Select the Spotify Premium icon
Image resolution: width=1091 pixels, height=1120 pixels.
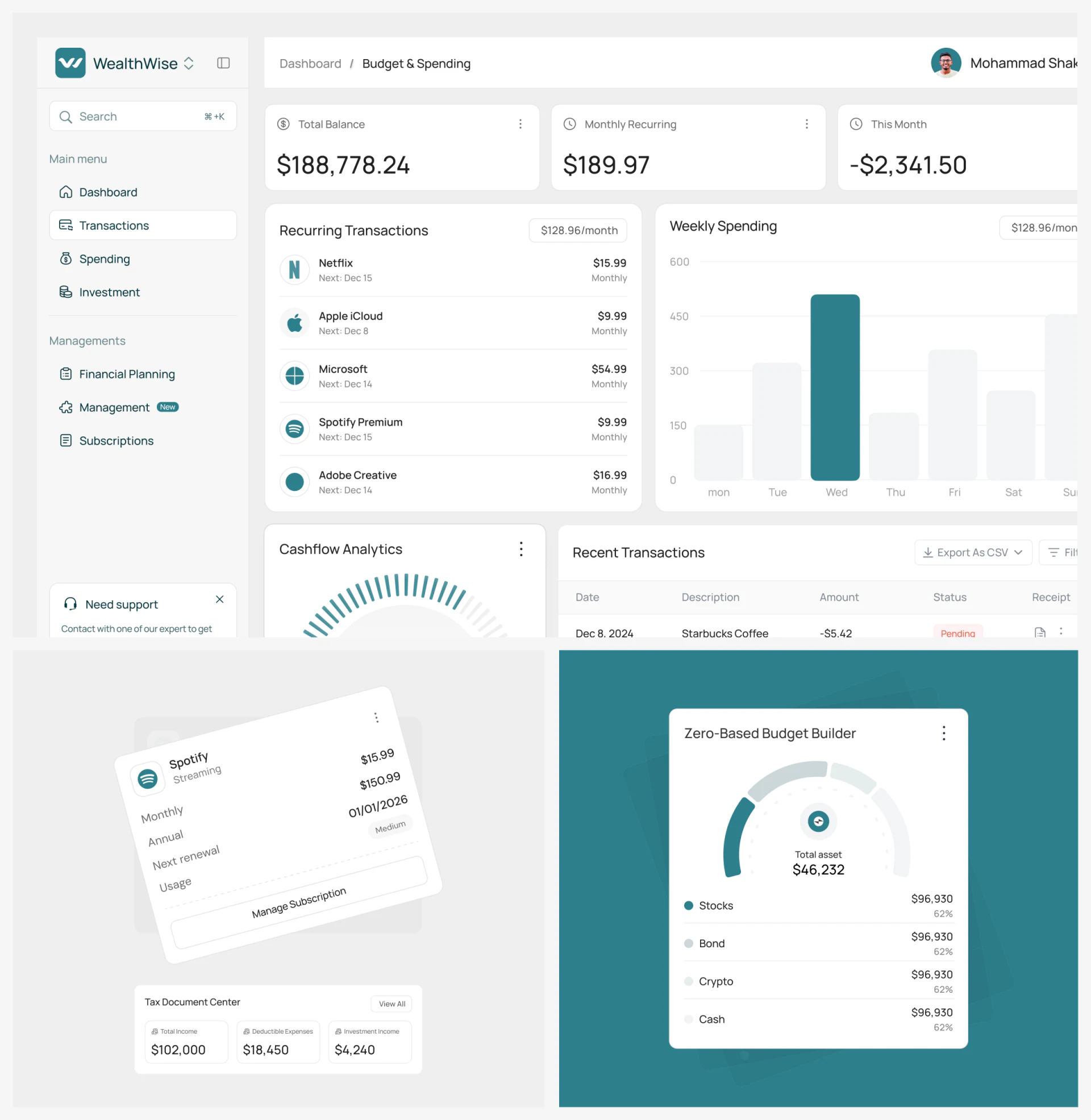294,429
